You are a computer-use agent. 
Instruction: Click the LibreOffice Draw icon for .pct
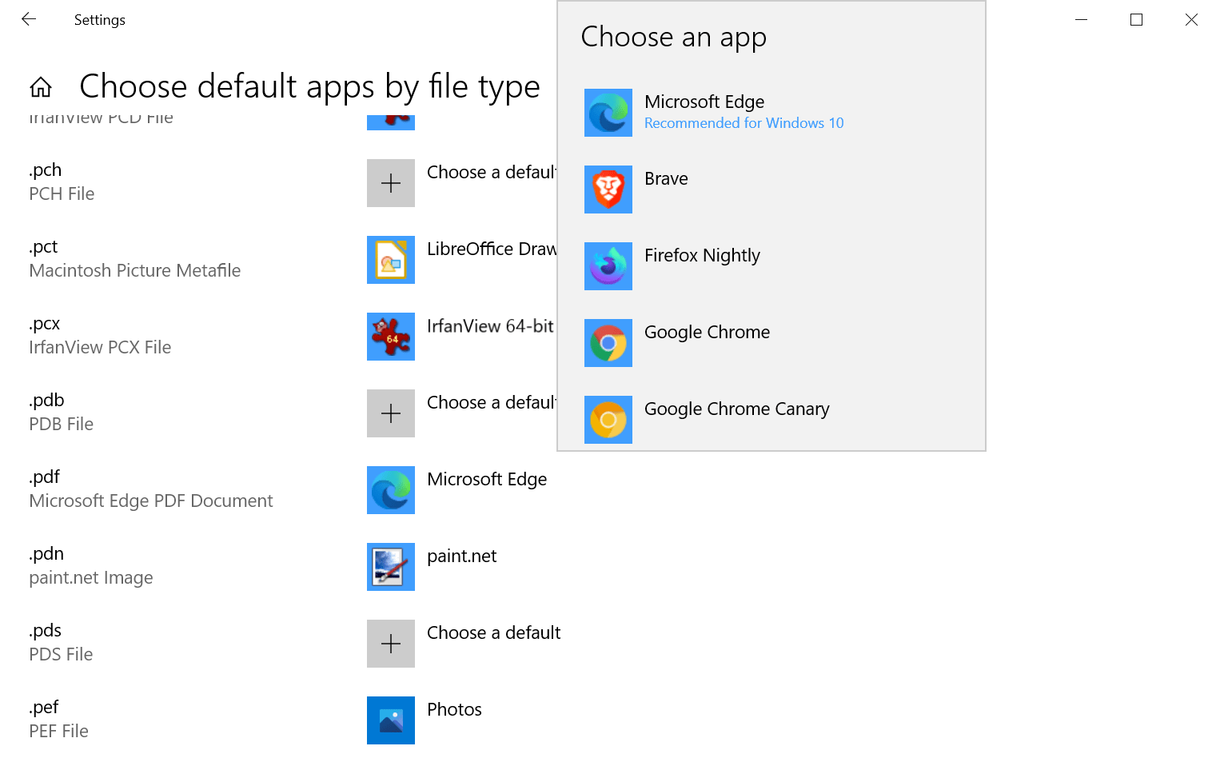391,260
